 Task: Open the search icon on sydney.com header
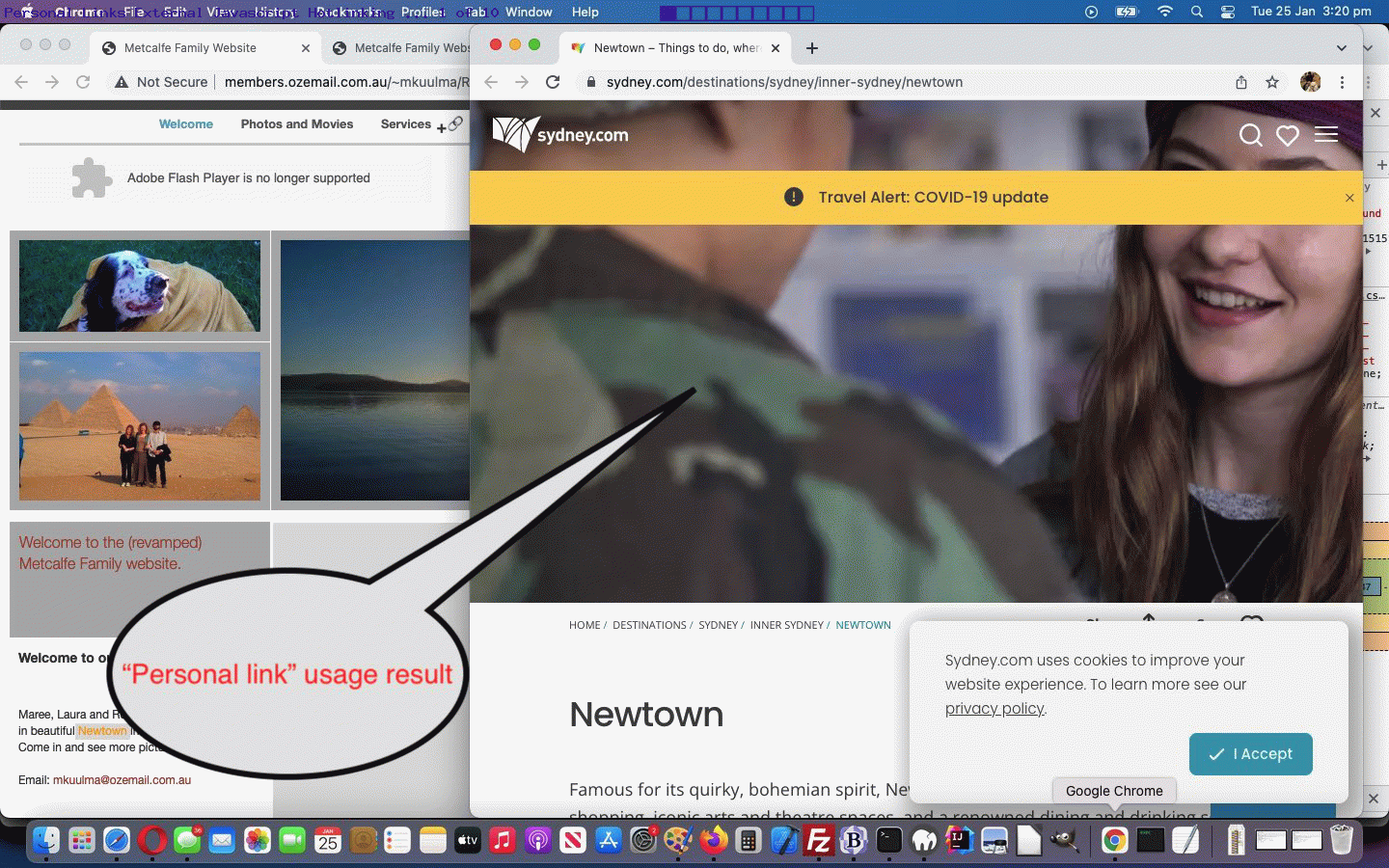point(1250,135)
